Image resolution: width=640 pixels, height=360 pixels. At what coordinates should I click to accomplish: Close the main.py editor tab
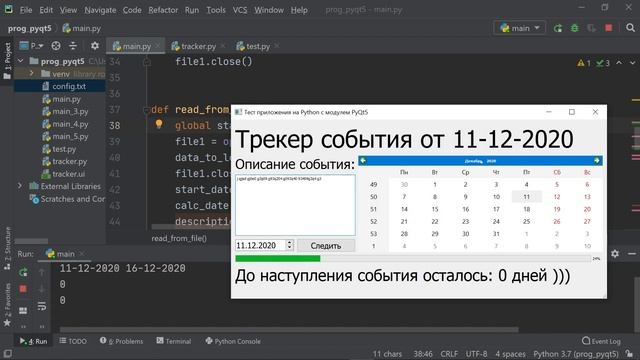(158, 46)
